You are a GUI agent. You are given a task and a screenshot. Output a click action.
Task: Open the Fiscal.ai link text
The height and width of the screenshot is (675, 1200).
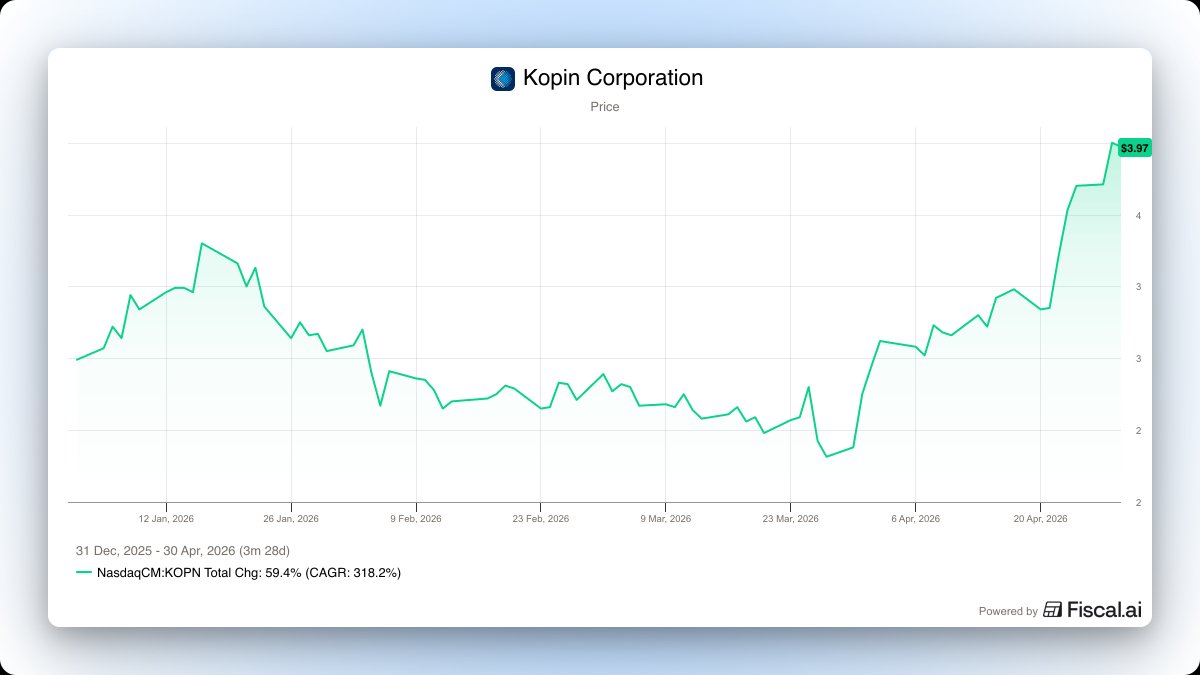[1104, 610]
